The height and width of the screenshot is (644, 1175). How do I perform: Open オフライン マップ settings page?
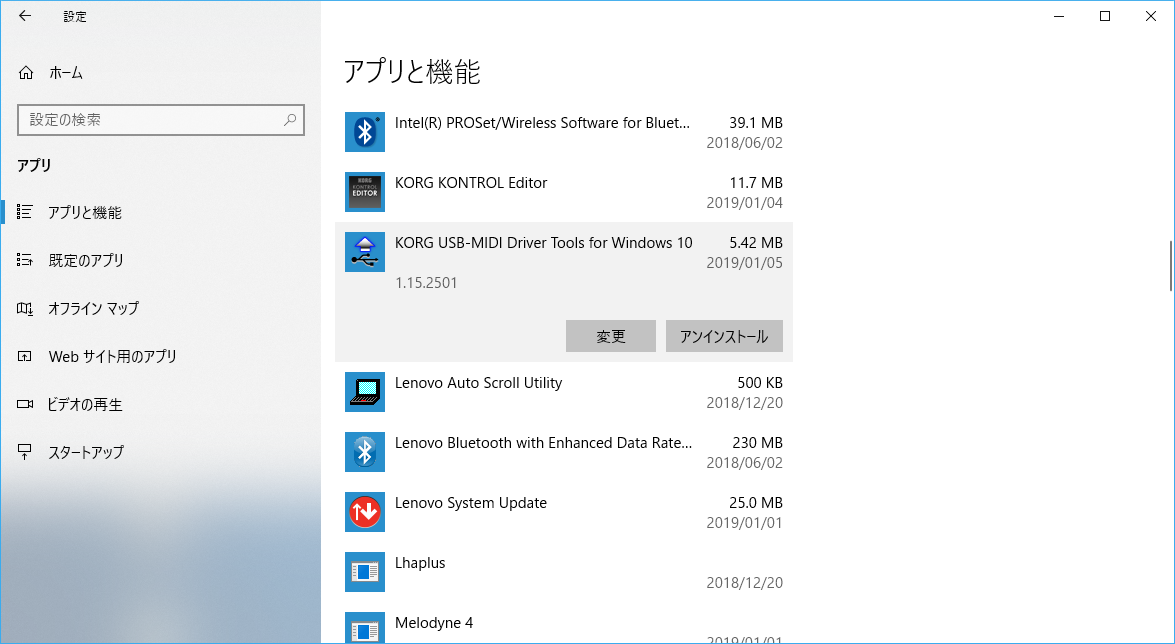tap(160, 308)
